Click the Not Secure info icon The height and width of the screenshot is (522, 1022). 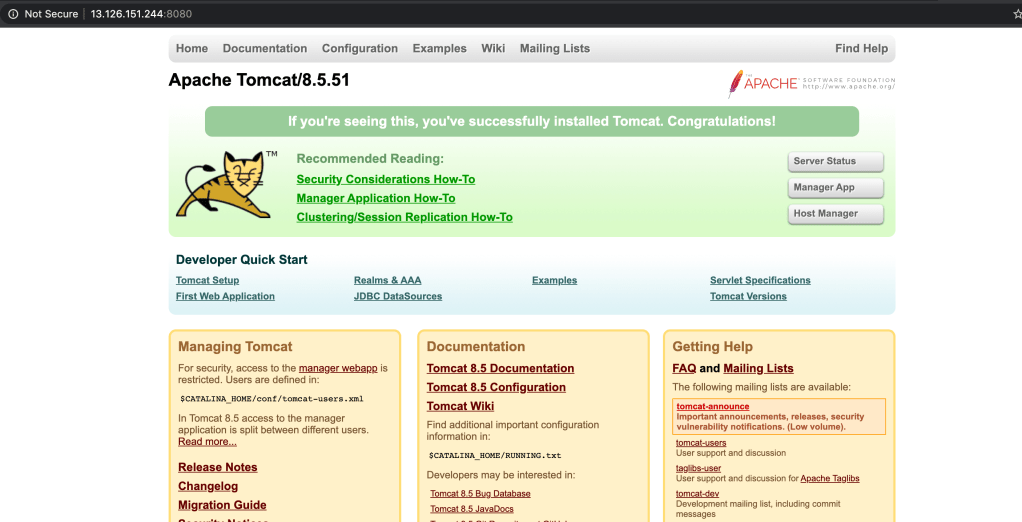(x=13, y=14)
